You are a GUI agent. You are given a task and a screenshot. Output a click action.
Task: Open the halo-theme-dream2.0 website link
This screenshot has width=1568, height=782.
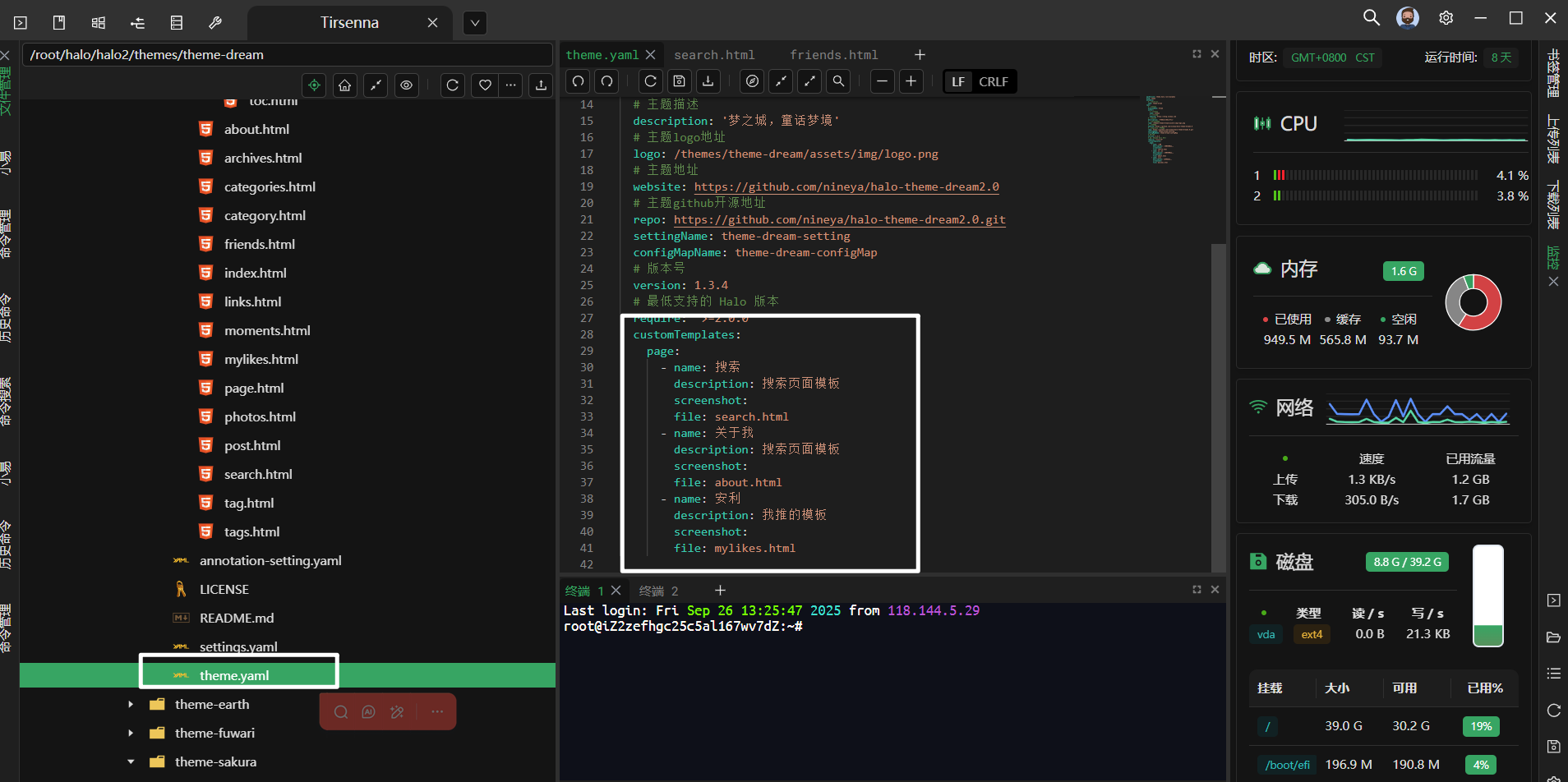pos(846,187)
